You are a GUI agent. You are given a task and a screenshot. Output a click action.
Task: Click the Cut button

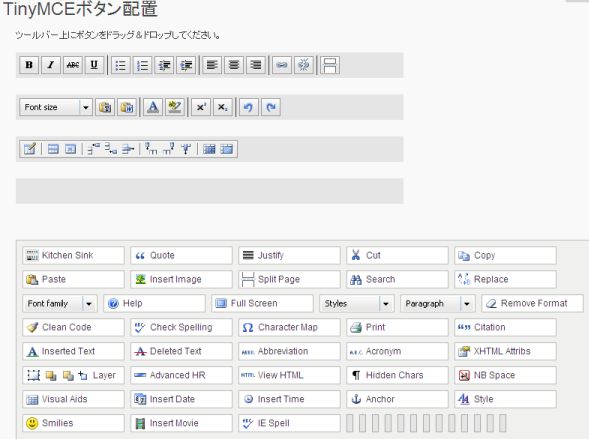pos(397,255)
